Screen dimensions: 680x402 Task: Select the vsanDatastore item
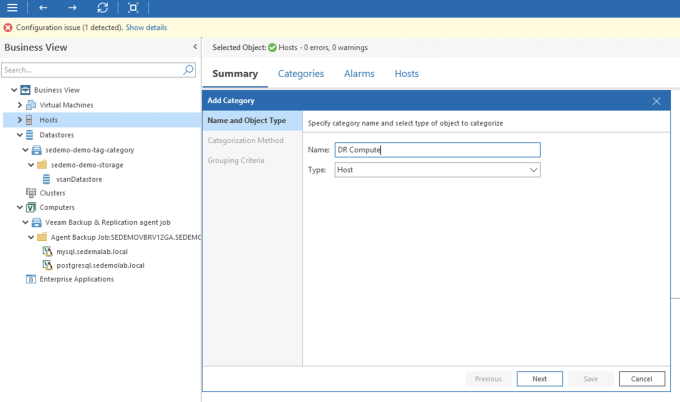click(79, 179)
